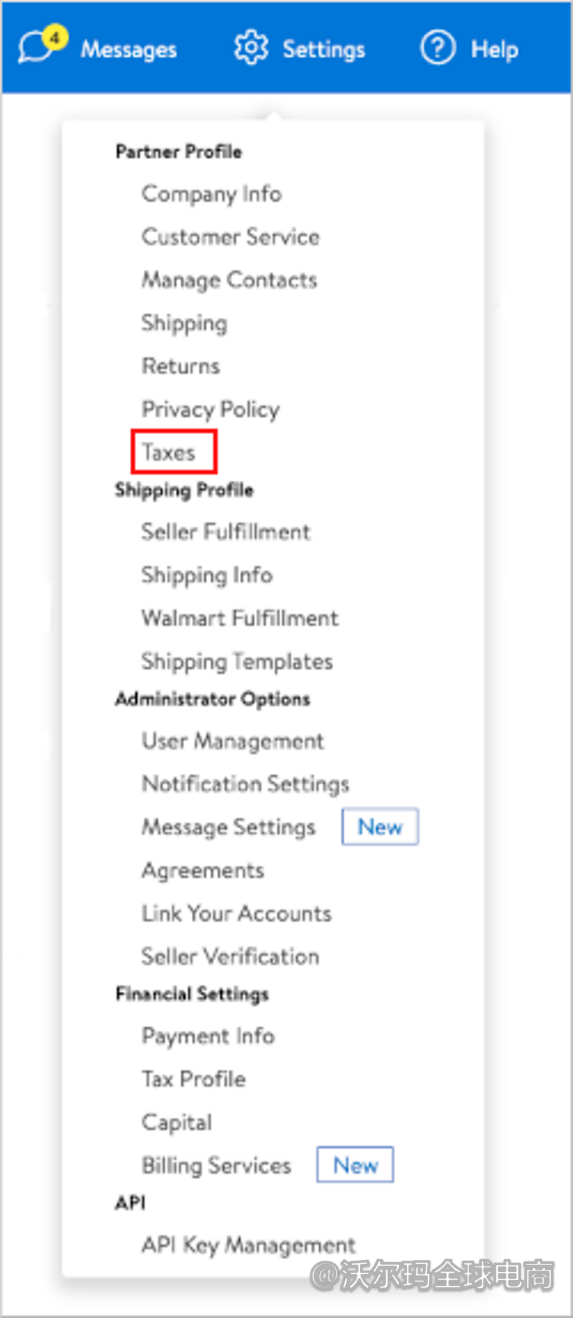Go to Notification Settings
The image size is (577, 1318).
coord(245,784)
